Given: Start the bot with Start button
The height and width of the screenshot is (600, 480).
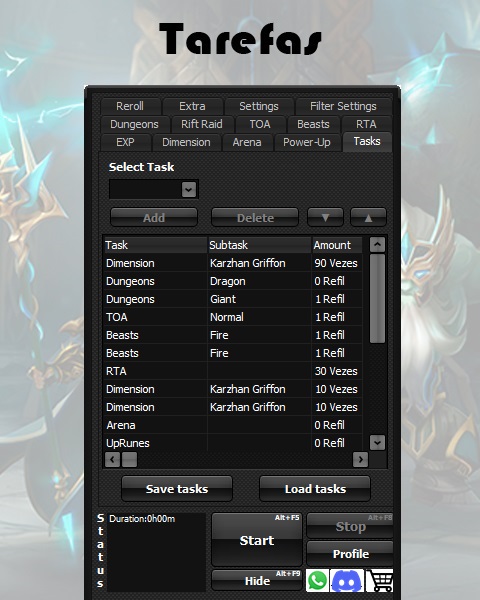Looking at the screenshot, I should click(x=257, y=540).
